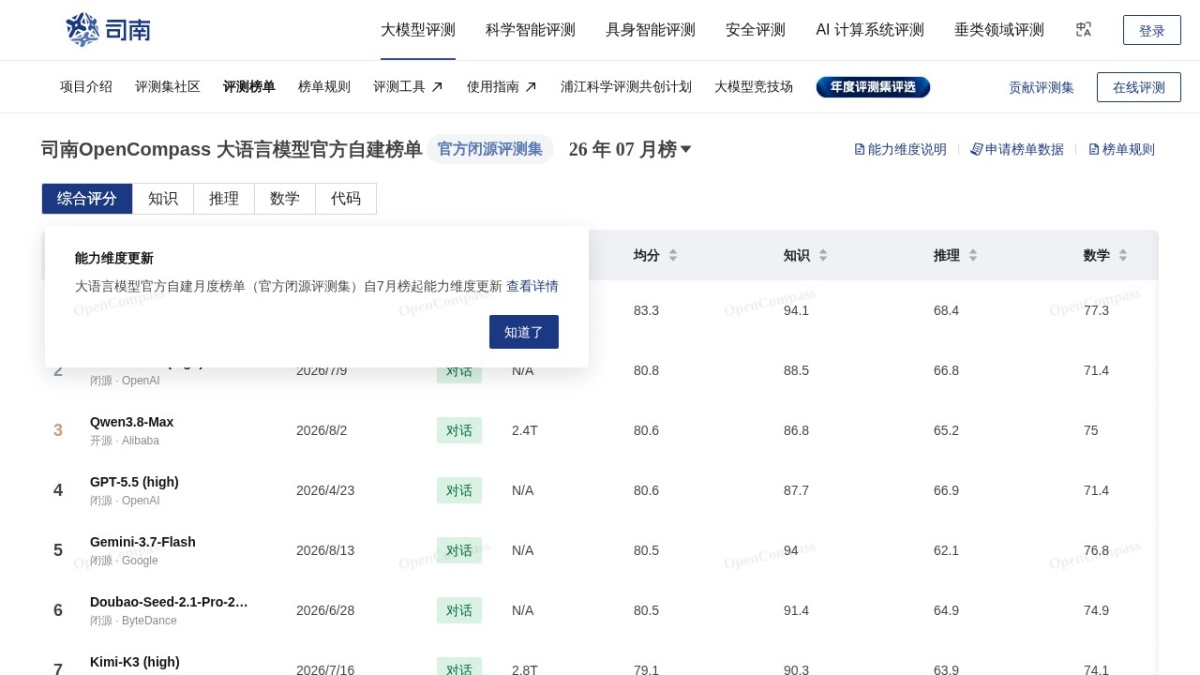Open the 司南 logo home link
Screen dimensions: 1200x675
pyautogui.click(x=108, y=30)
